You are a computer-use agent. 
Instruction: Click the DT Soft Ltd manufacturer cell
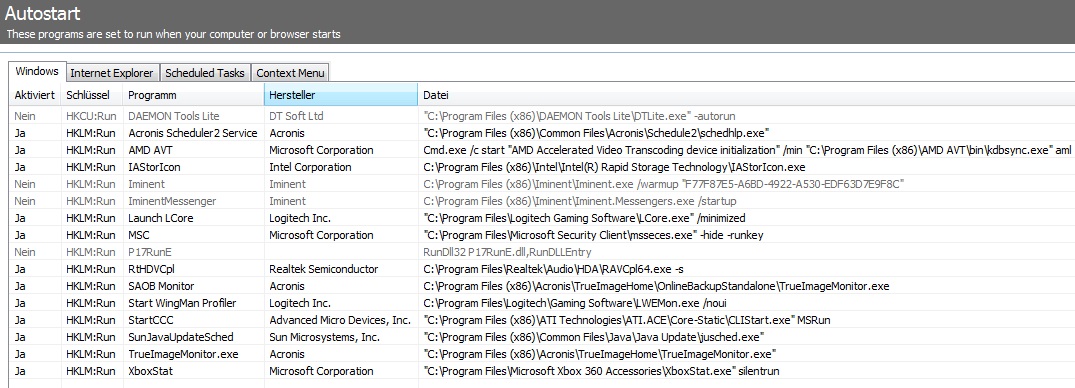coord(296,116)
